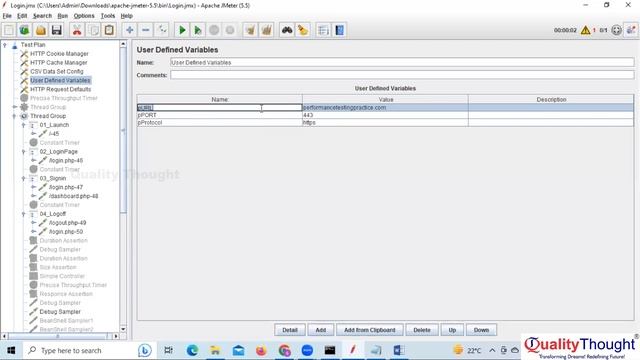The width and height of the screenshot is (640, 360).
Task: Collapse all nodes with minus icon
Action: [146, 30]
